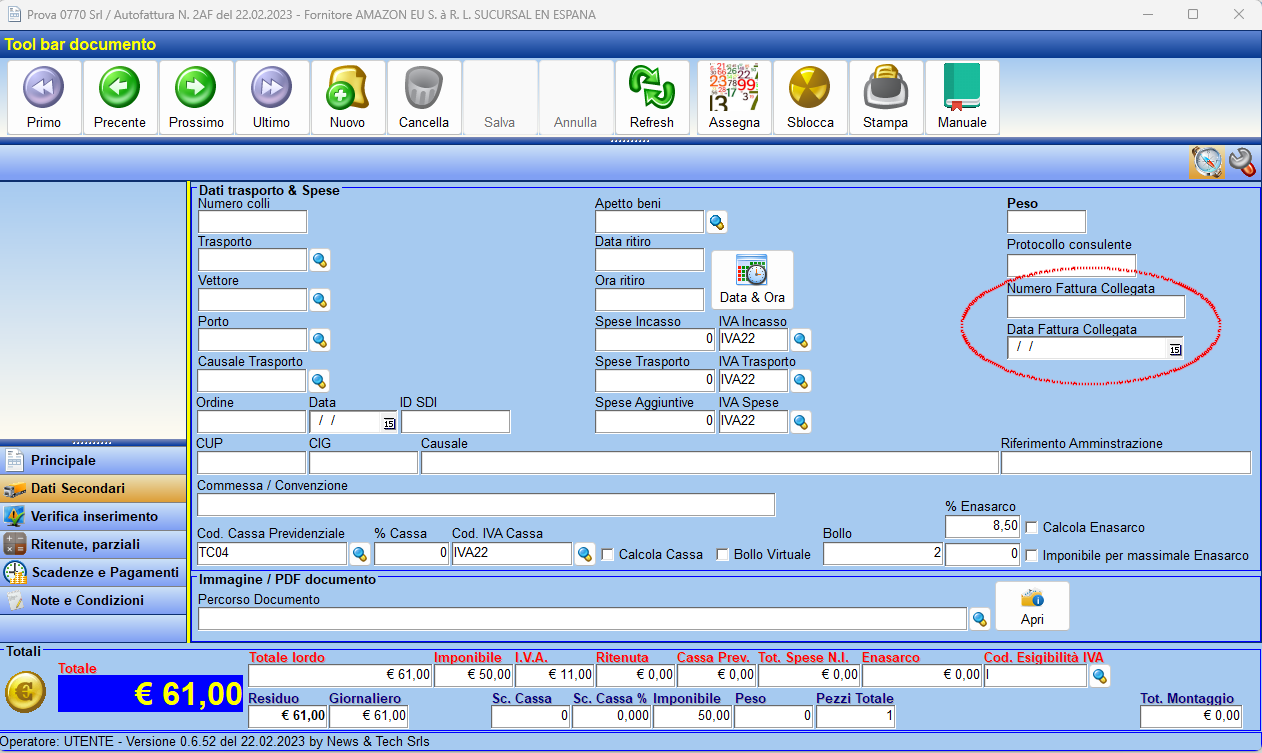Search Trasporto with its magnifier icon
The height and width of the screenshot is (753, 1262).
(x=320, y=260)
